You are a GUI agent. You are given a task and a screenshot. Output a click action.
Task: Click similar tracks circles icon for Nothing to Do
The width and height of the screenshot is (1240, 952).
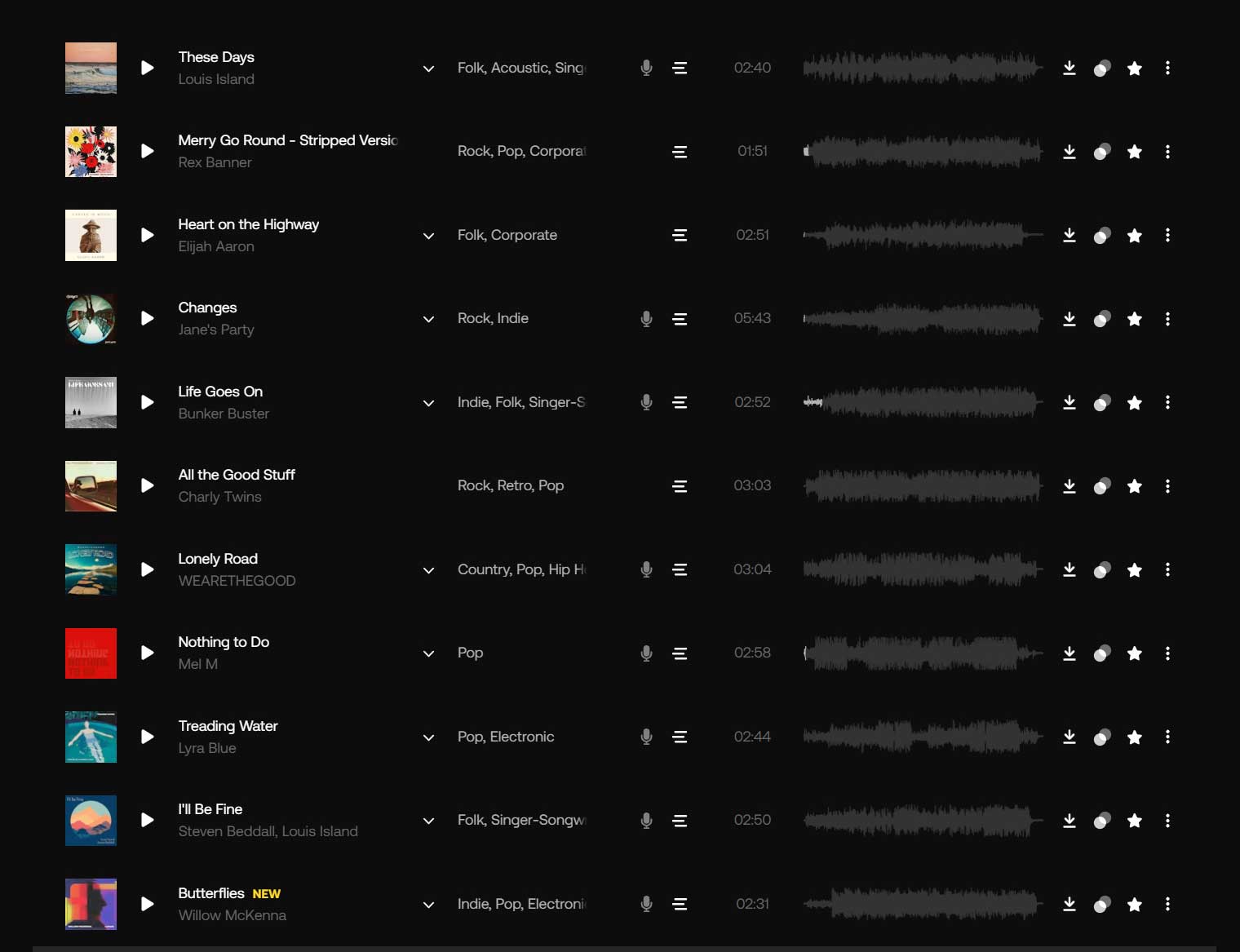[1102, 653]
